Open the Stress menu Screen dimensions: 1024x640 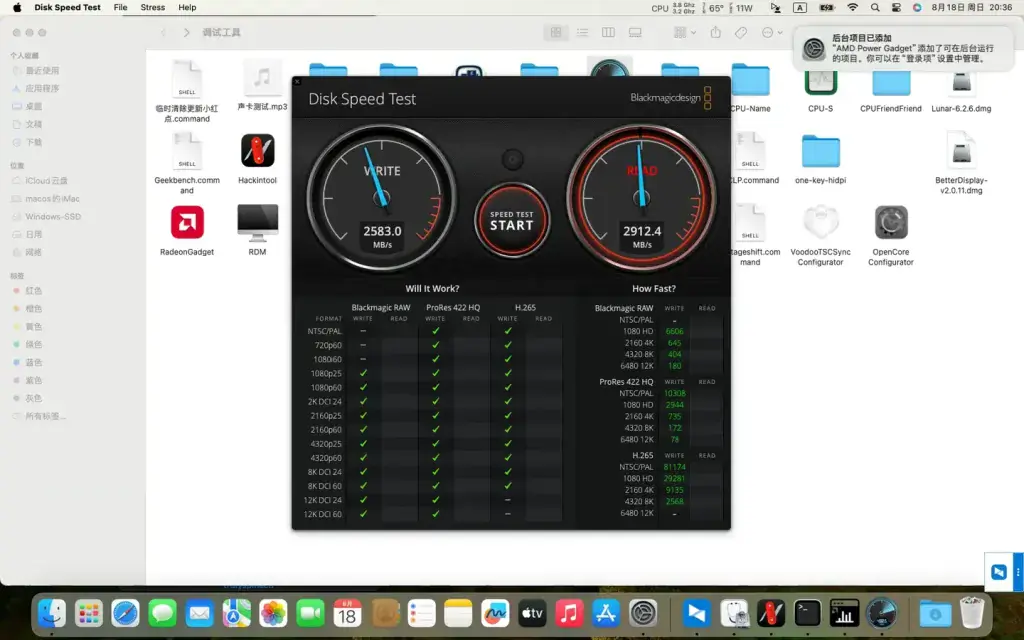tap(153, 7)
